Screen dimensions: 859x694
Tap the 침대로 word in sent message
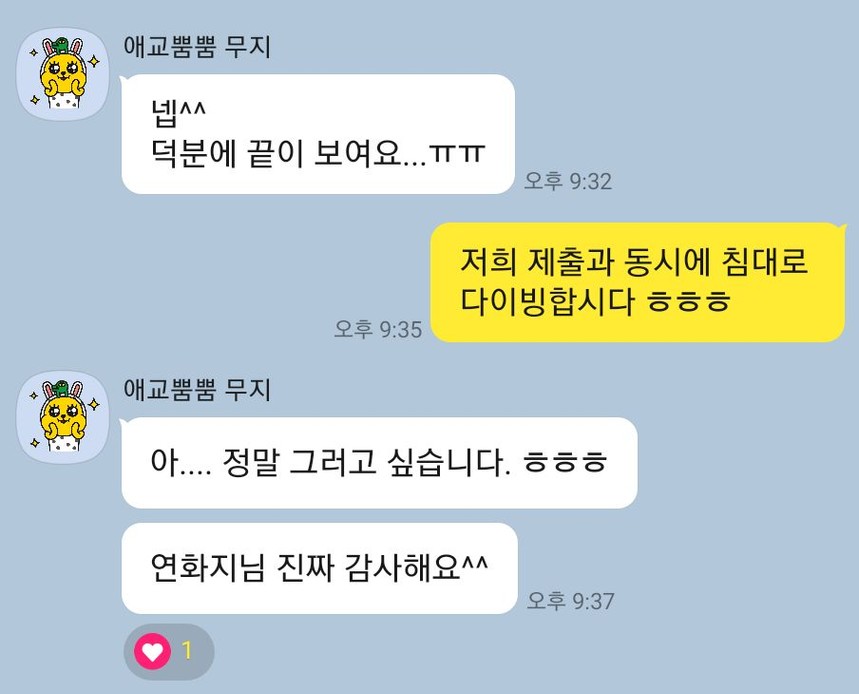[x=764, y=261]
